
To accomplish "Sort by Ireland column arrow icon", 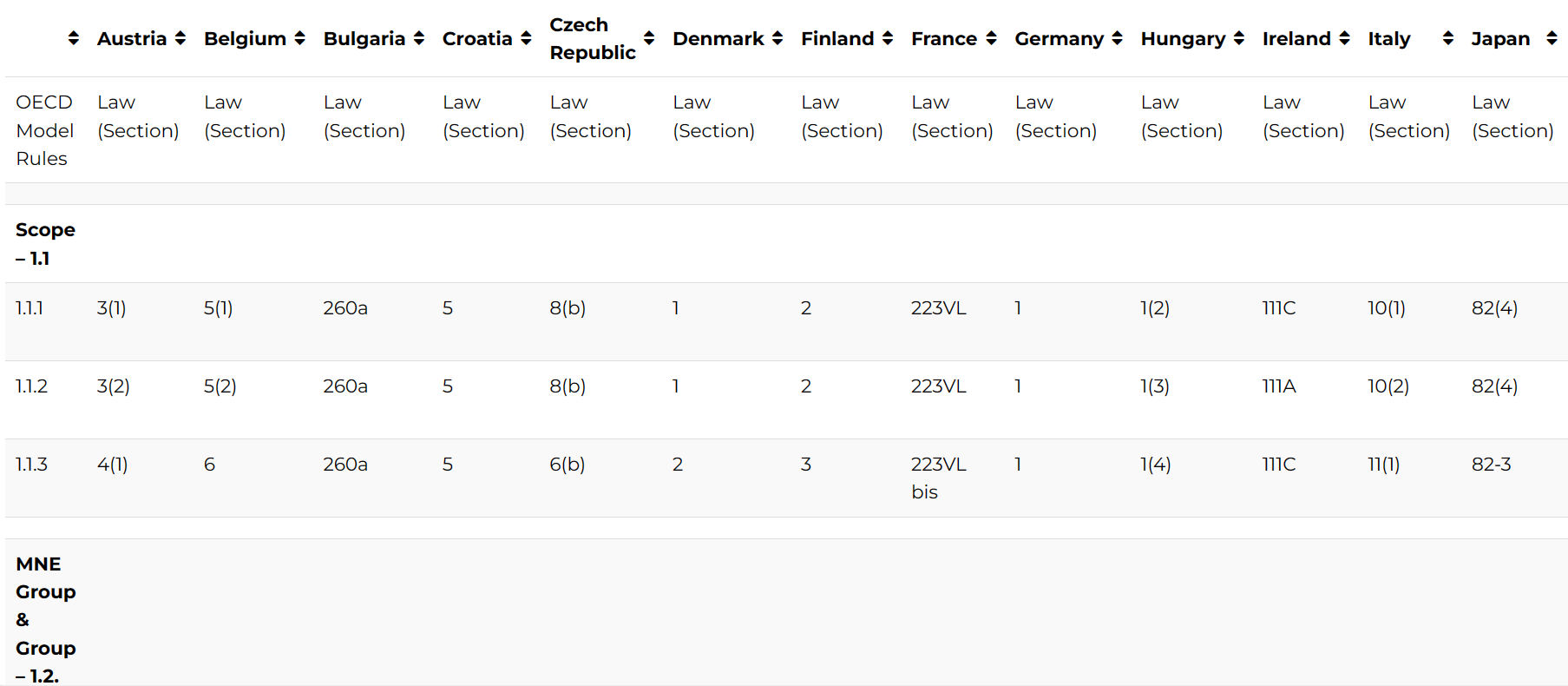I will tap(1345, 38).
